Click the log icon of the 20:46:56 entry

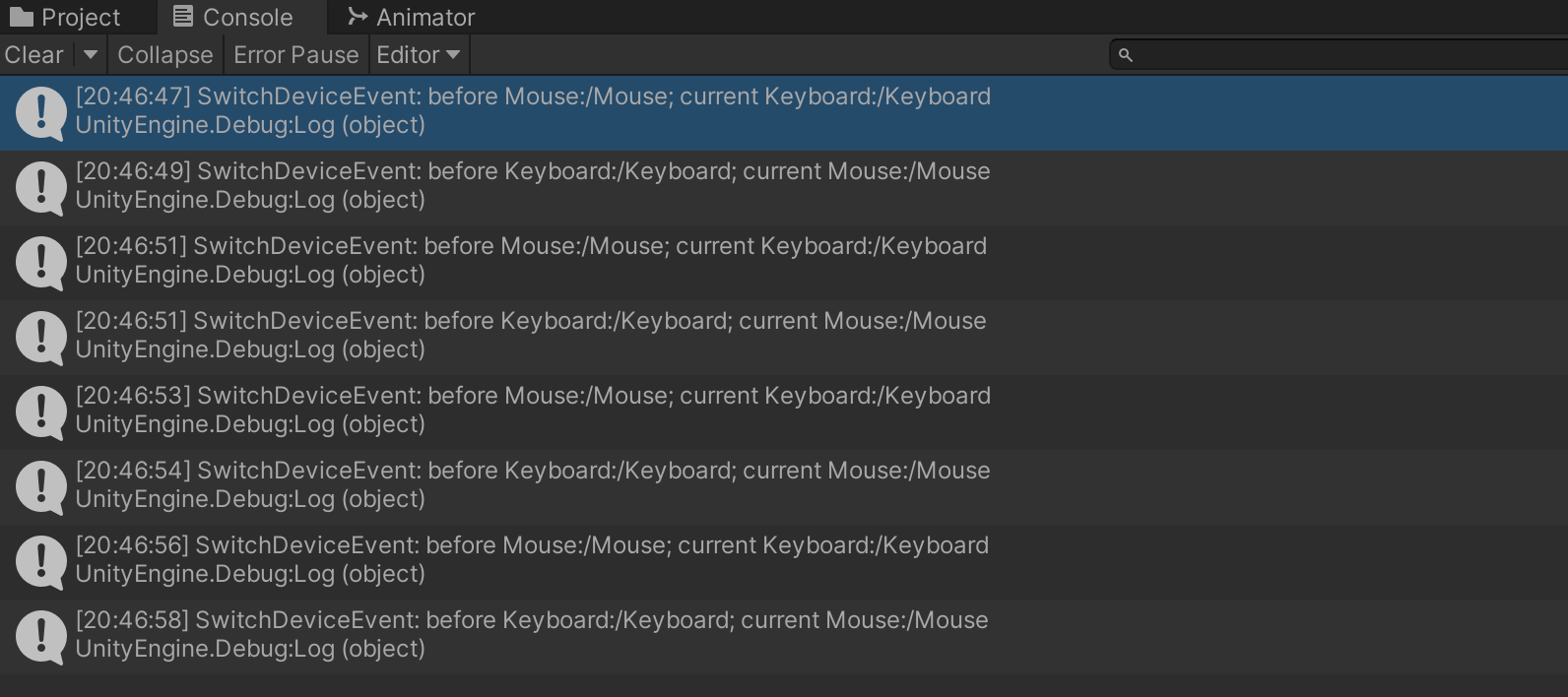coord(40,561)
